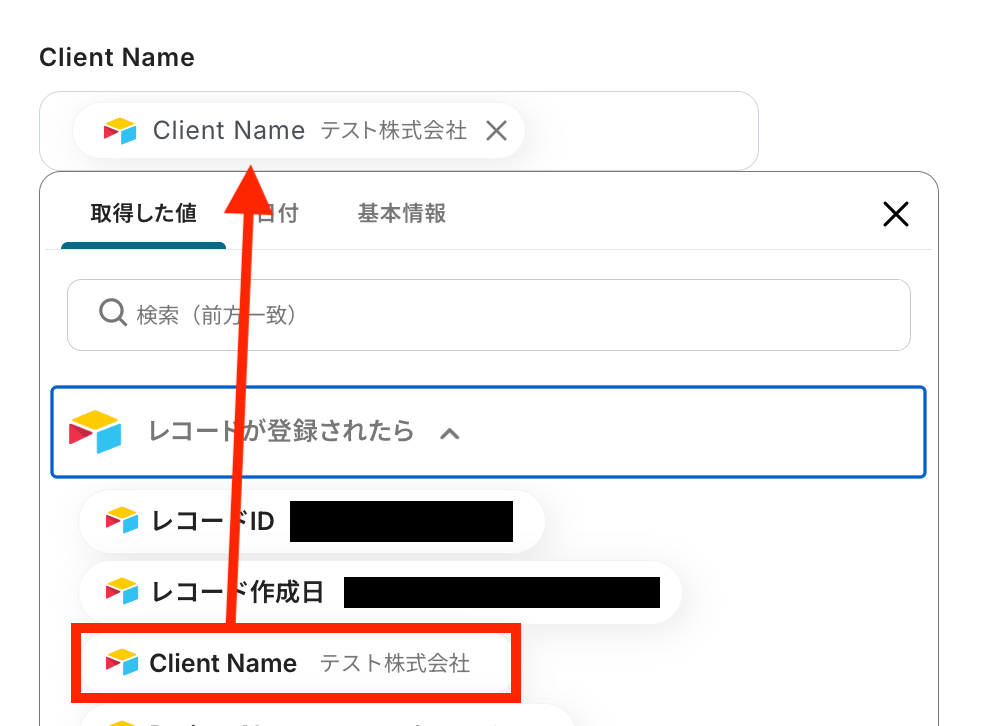Open the 基本情報 tab
Image resolution: width=1000 pixels, height=726 pixels.
[401, 214]
